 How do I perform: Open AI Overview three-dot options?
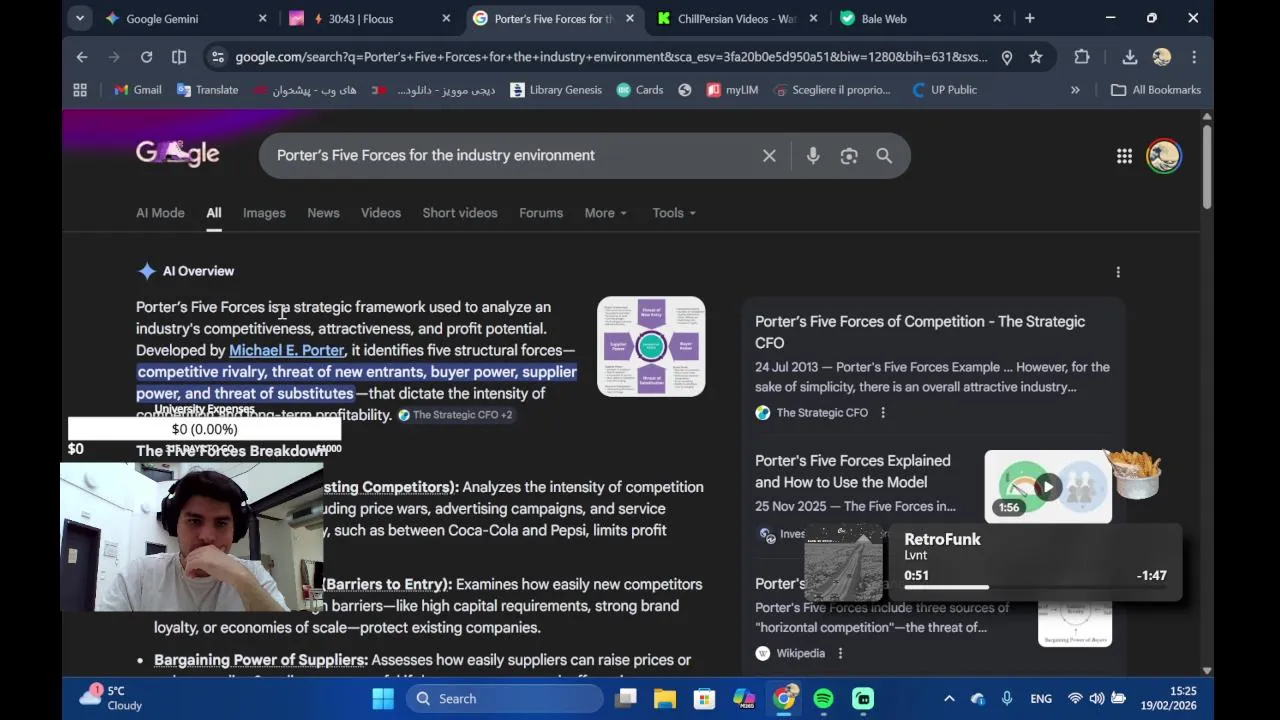point(1118,272)
